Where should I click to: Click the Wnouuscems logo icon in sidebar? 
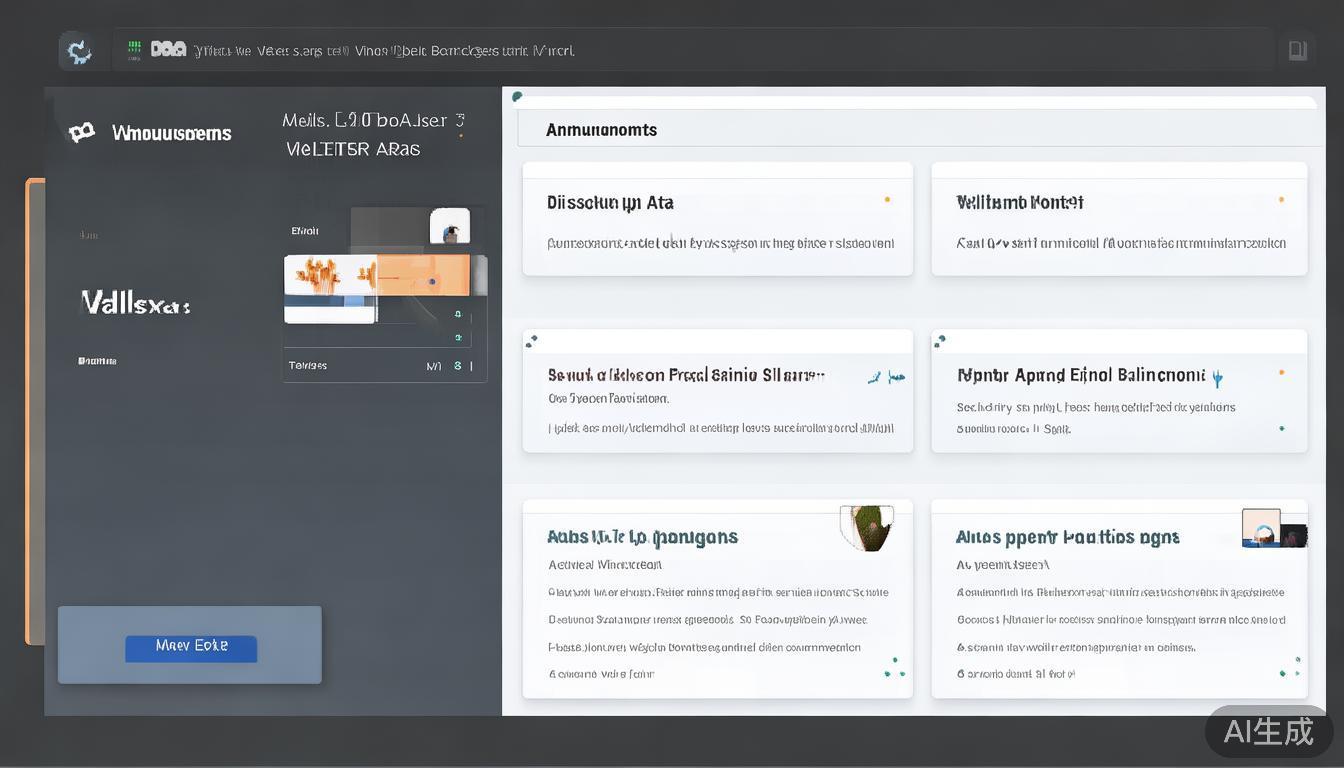tap(81, 132)
